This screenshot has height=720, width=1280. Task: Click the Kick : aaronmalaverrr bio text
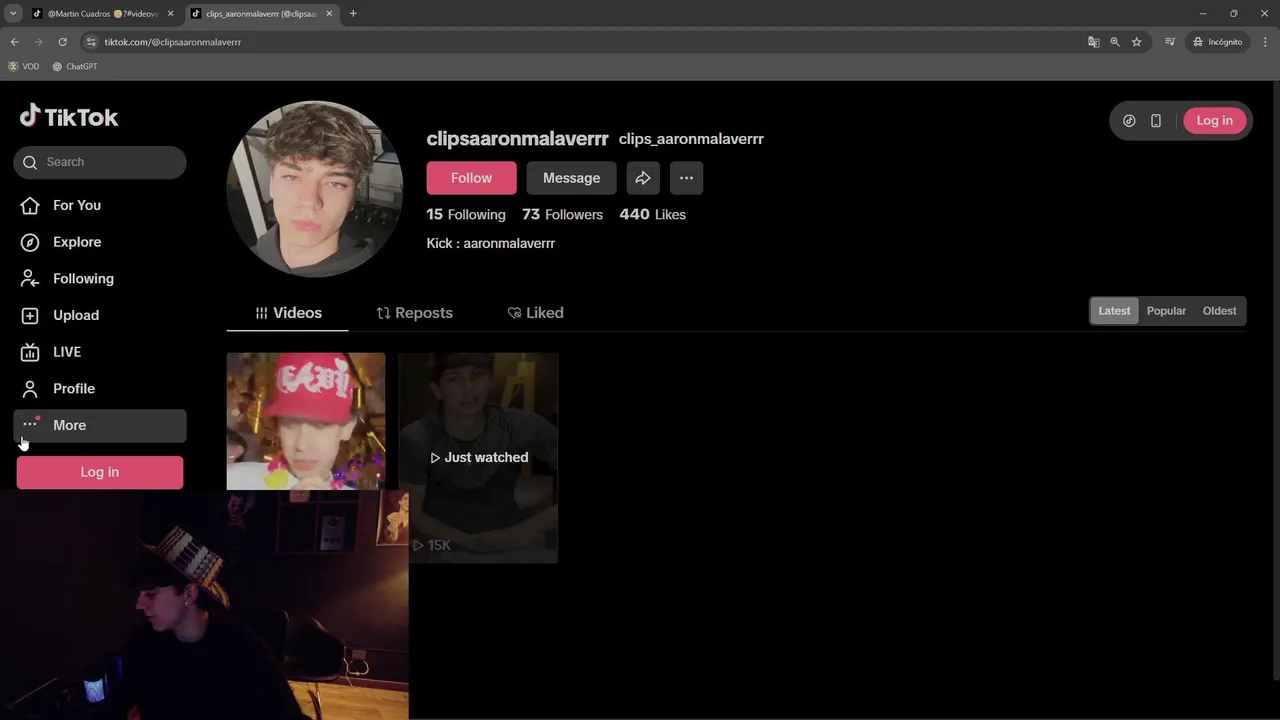coord(491,243)
